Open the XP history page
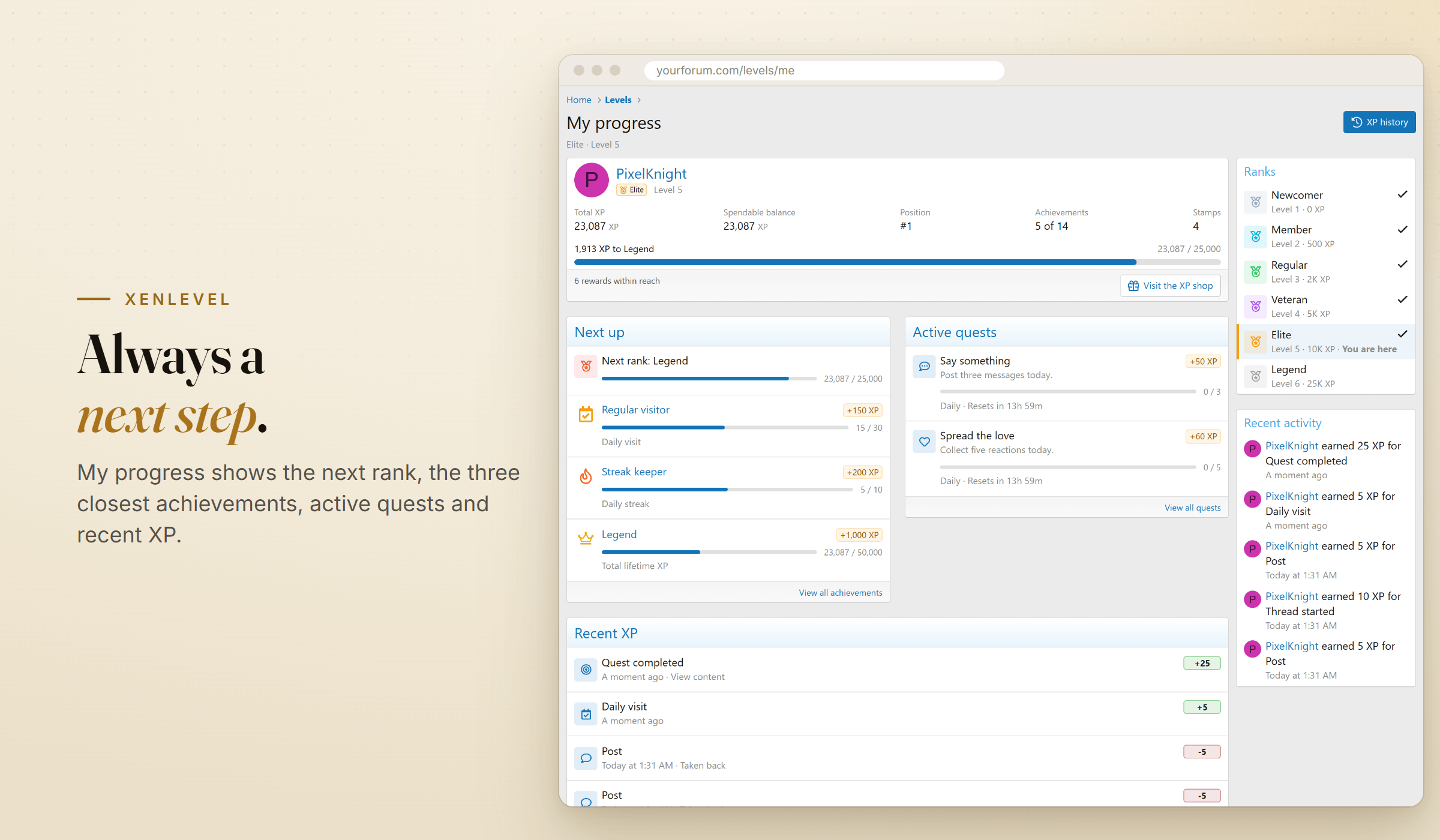This screenshot has width=1440, height=840. pyautogui.click(x=1379, y=122)
